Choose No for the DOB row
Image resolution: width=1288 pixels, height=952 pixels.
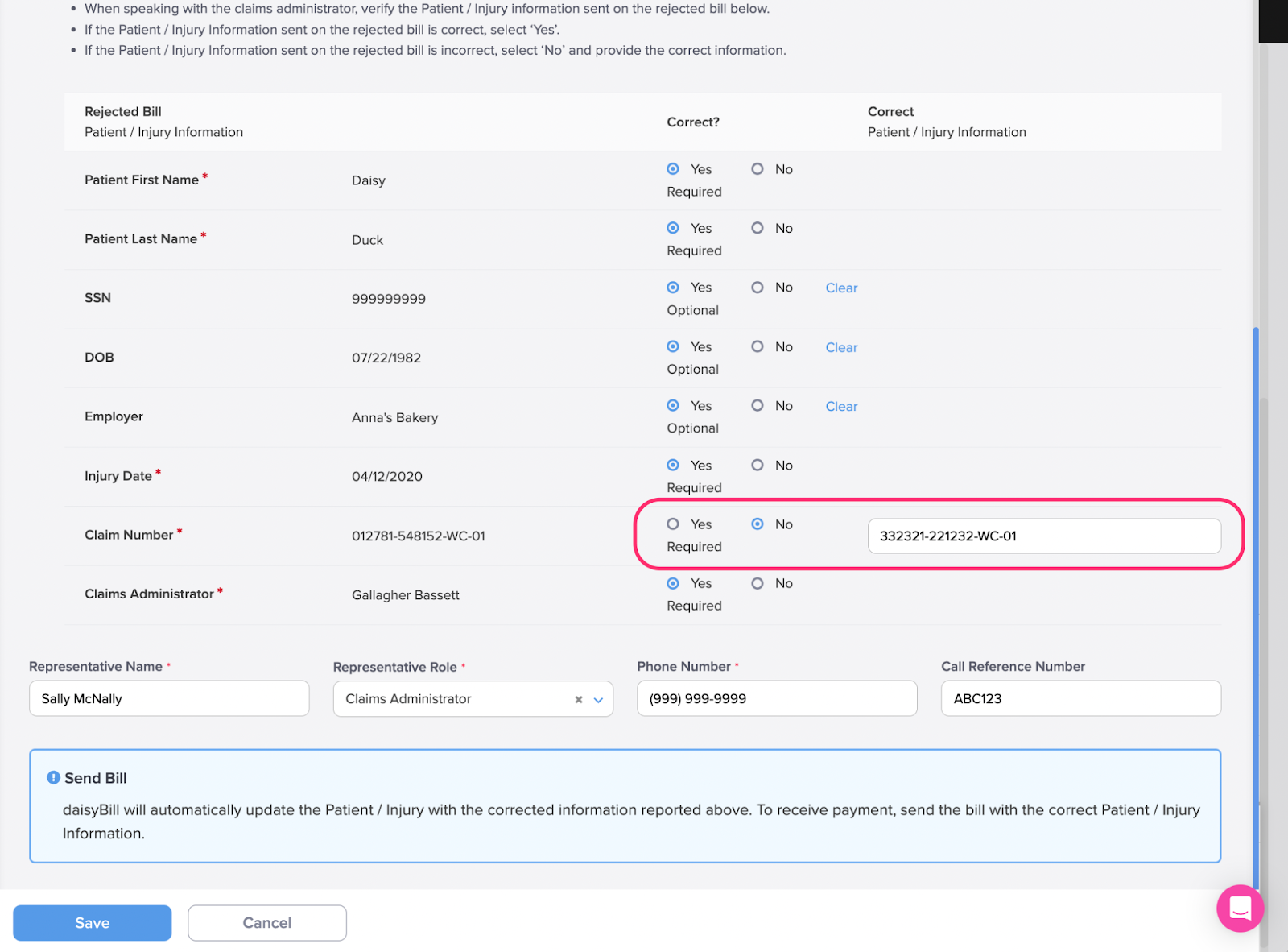[758, 347]
